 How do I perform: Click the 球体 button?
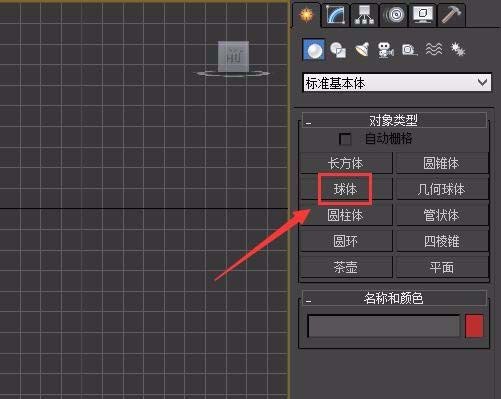(x=346, y=189)
